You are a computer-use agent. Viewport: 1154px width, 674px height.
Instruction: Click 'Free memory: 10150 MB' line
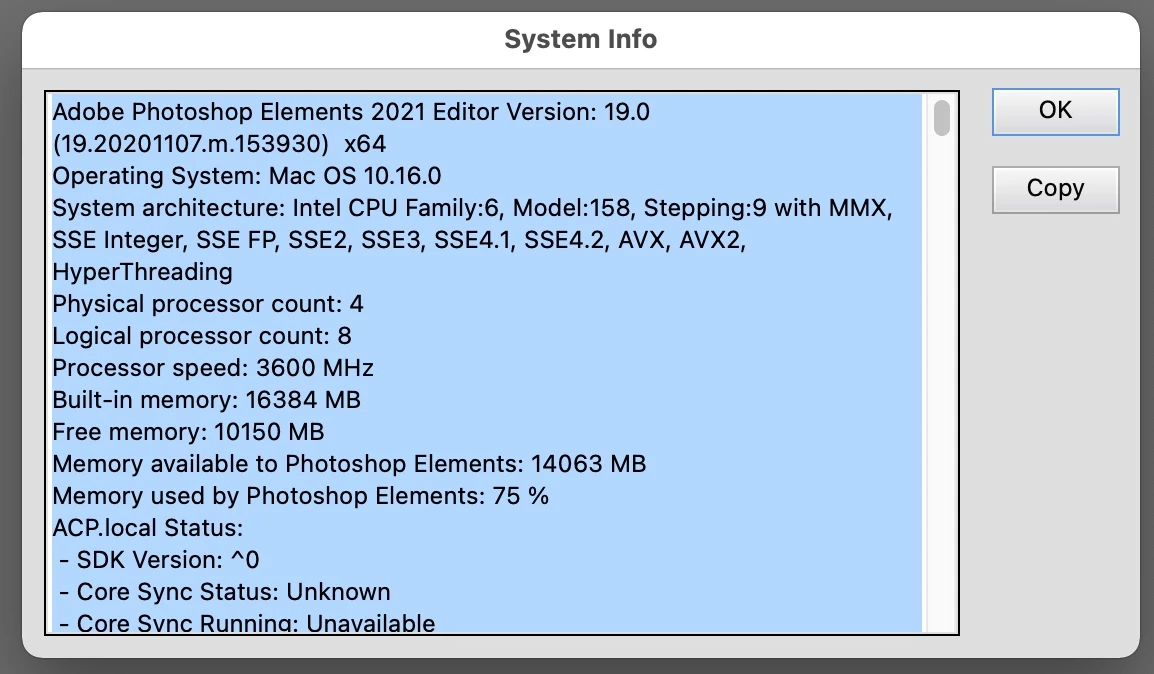click(188, 432)
